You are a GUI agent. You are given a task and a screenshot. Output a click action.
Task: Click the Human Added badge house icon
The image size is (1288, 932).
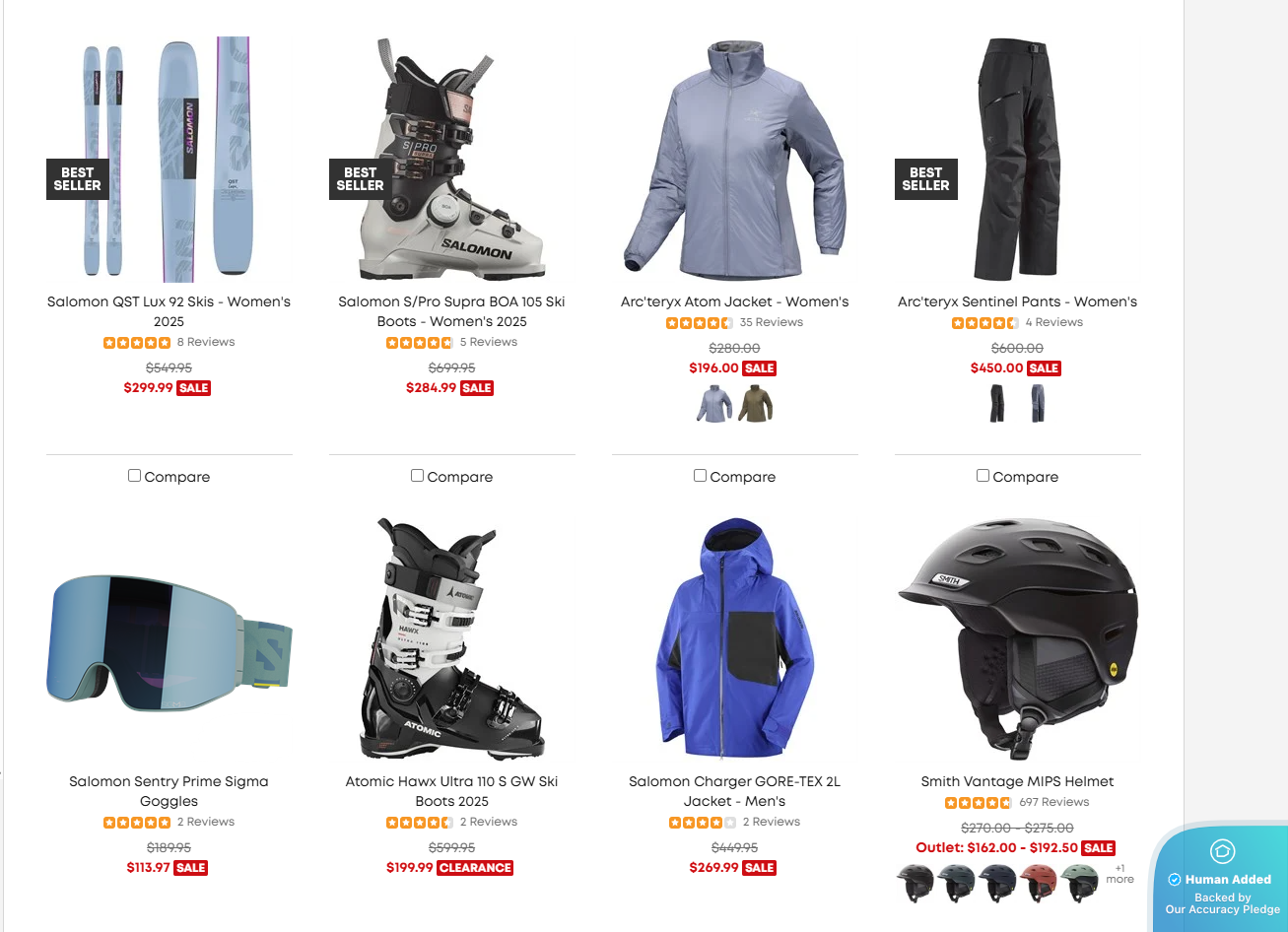pyautogui.click(x=1222, y=851)
